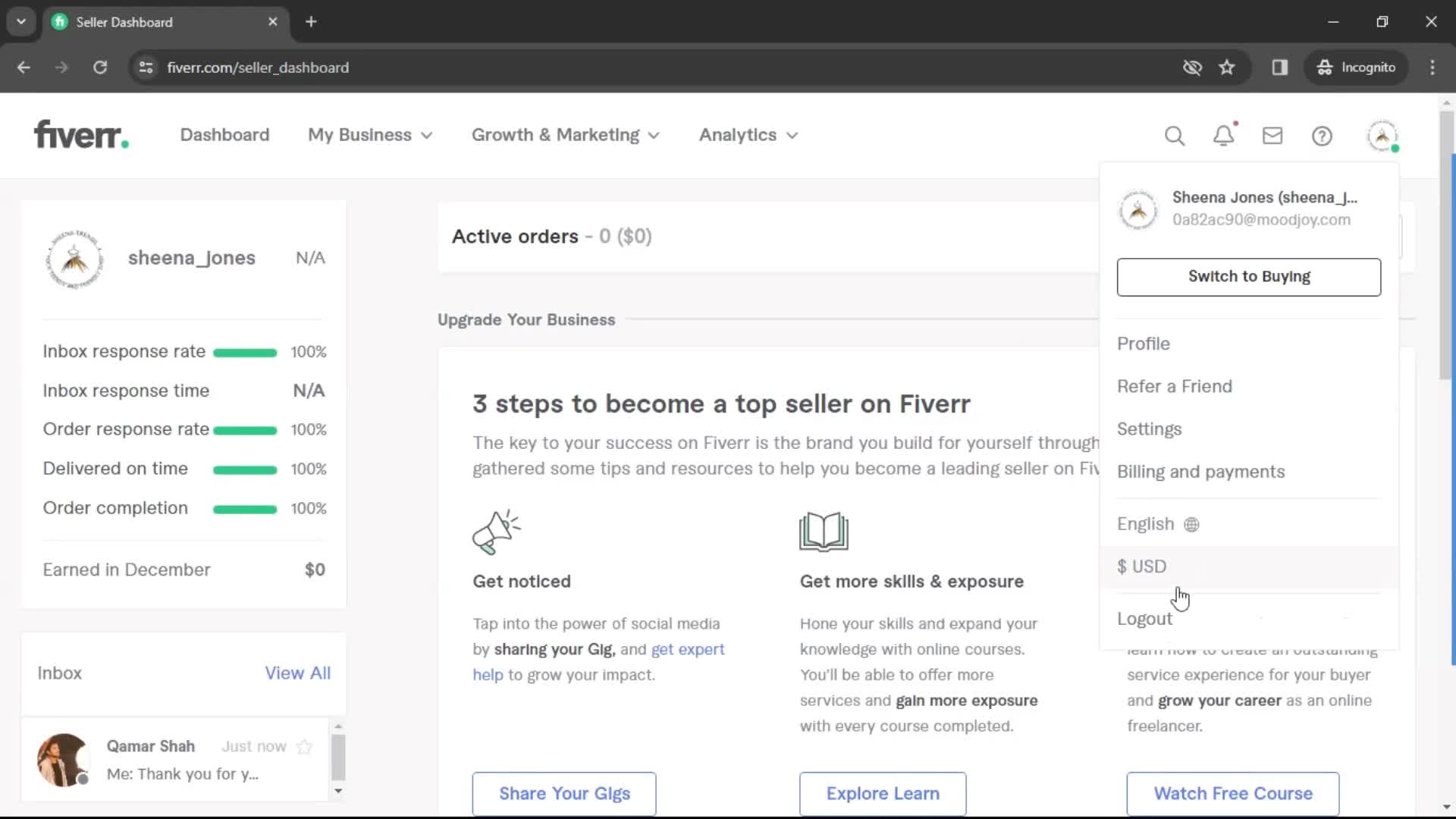Click the Share Your Gigs button

[564, 793]
